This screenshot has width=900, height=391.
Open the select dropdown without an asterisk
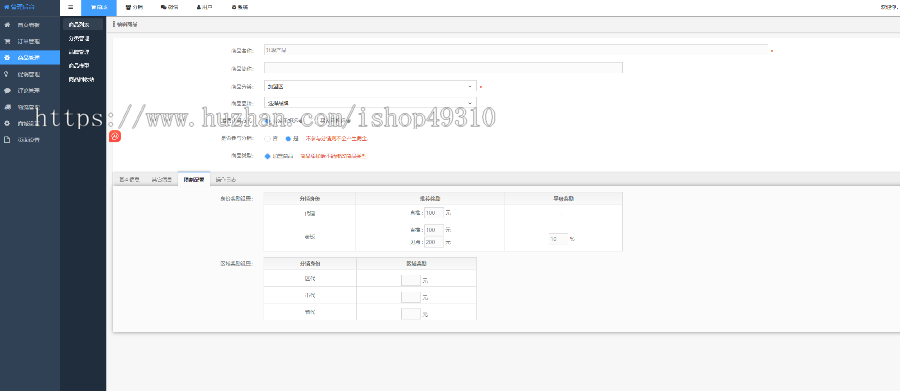pyautogui.click(x=370, y=103)
